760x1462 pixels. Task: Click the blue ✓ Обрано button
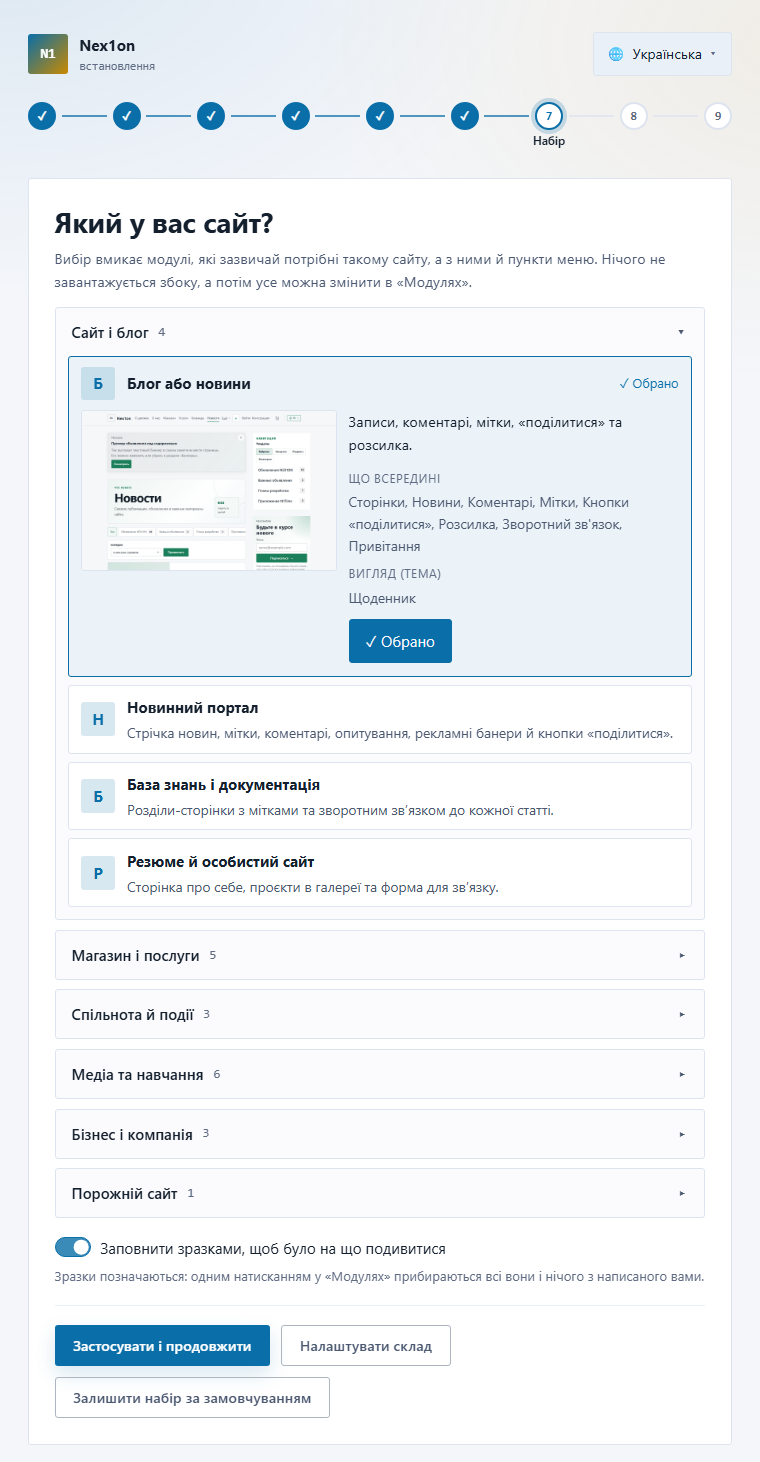click(400, 641)
